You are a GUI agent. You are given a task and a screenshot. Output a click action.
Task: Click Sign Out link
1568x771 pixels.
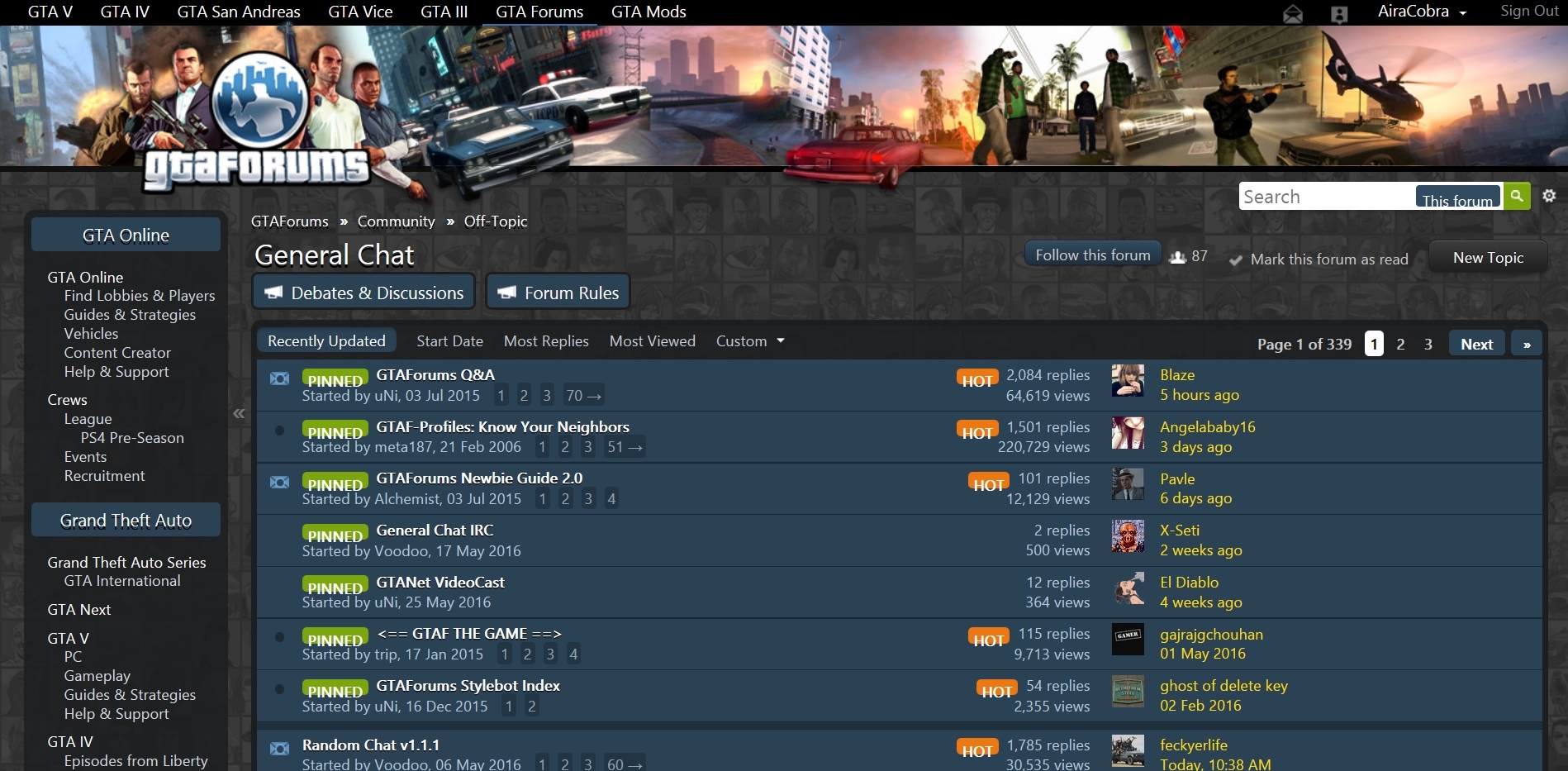pos(1529,11)
